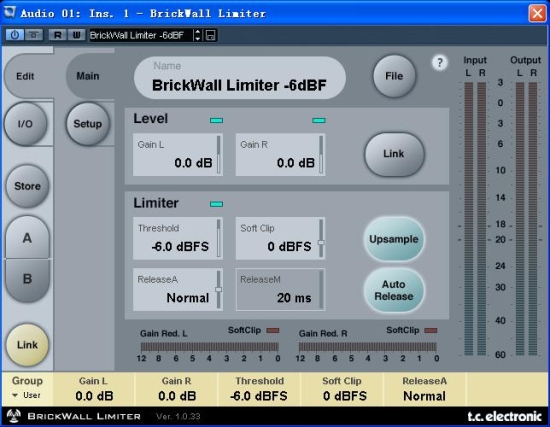The height and width of the screenshot is (427, 550).
Task: Toggle the Upsample button
Action: pos(394,239)
